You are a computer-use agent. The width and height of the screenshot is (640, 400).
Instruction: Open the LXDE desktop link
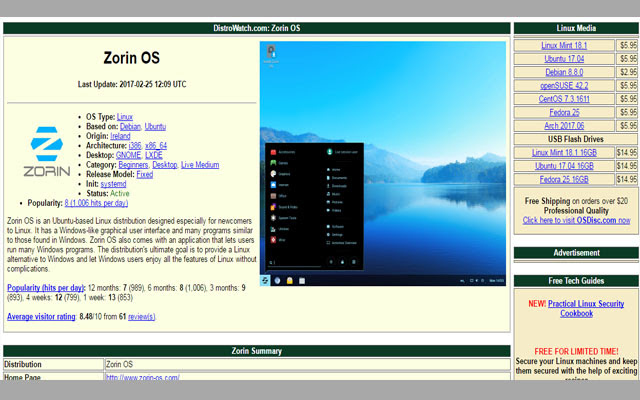click(153, 155)
